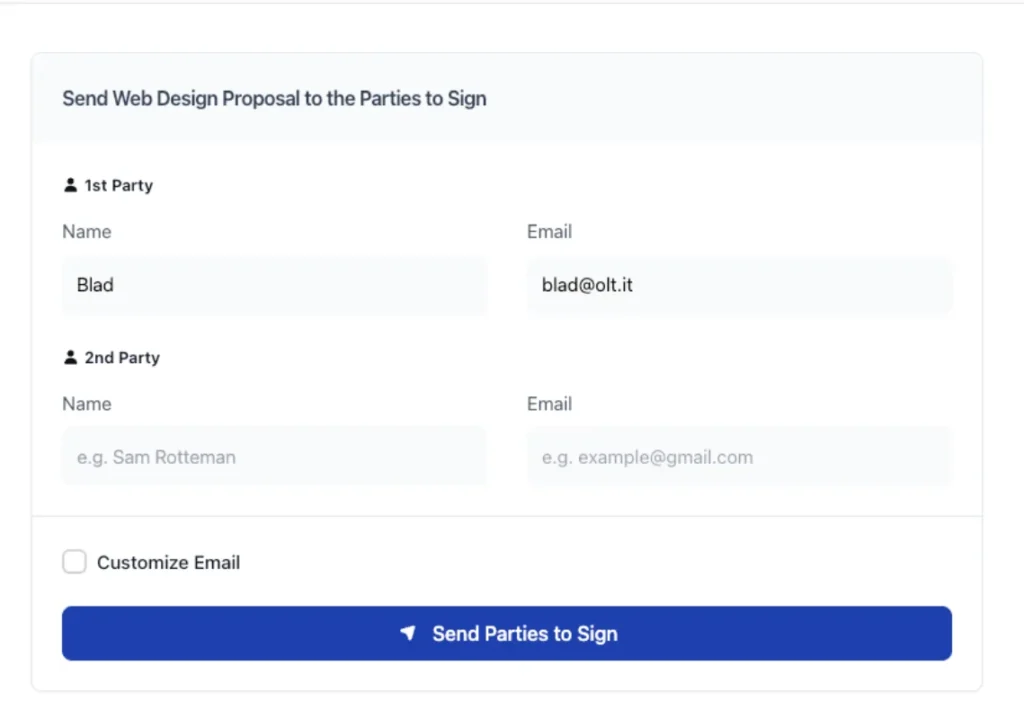
Task: Click the Sam Rotteman placeholder Name field
Action: [x=274, y=457]
